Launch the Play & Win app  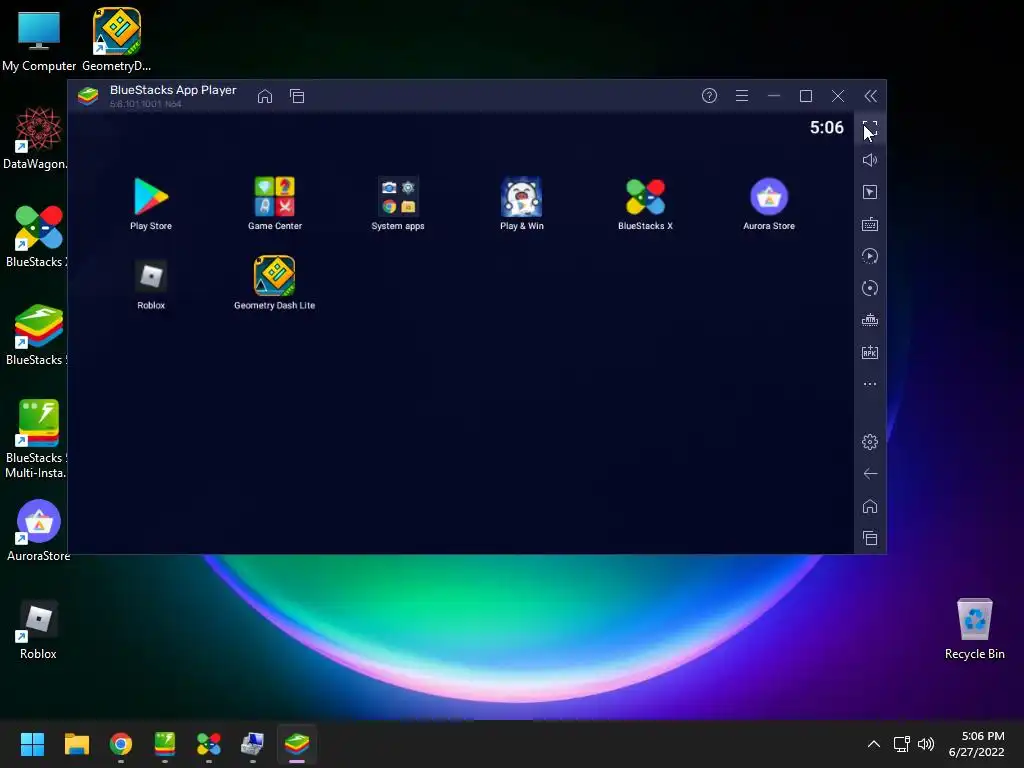coord(521,202)
